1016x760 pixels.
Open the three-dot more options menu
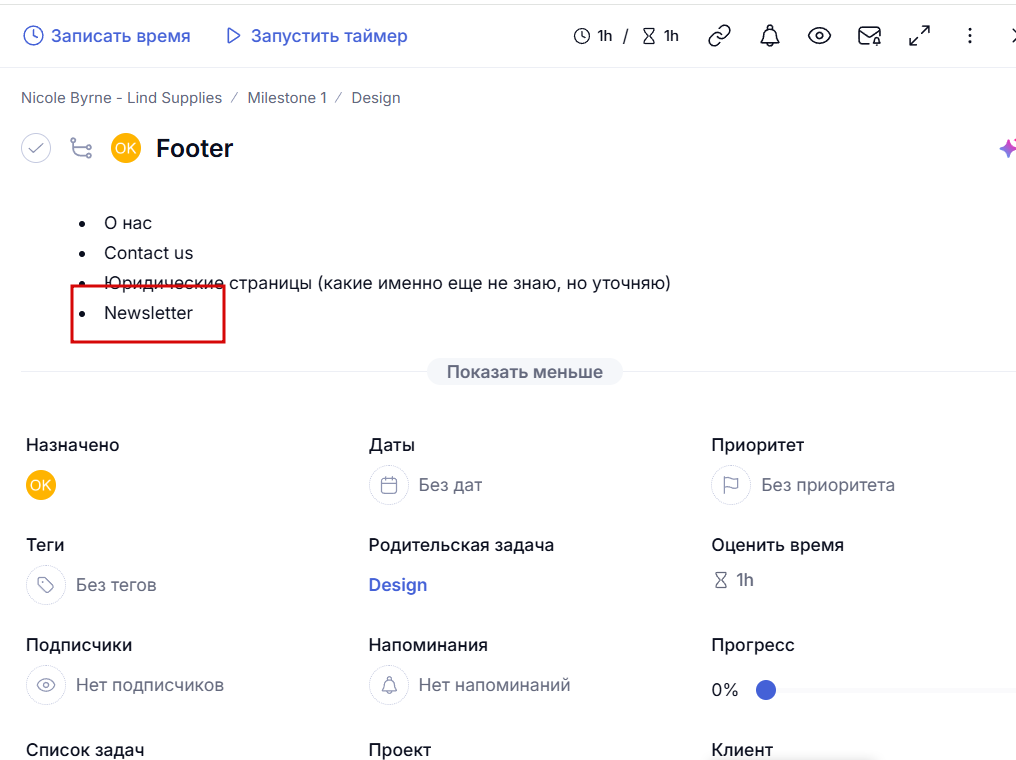coord(969,36)
